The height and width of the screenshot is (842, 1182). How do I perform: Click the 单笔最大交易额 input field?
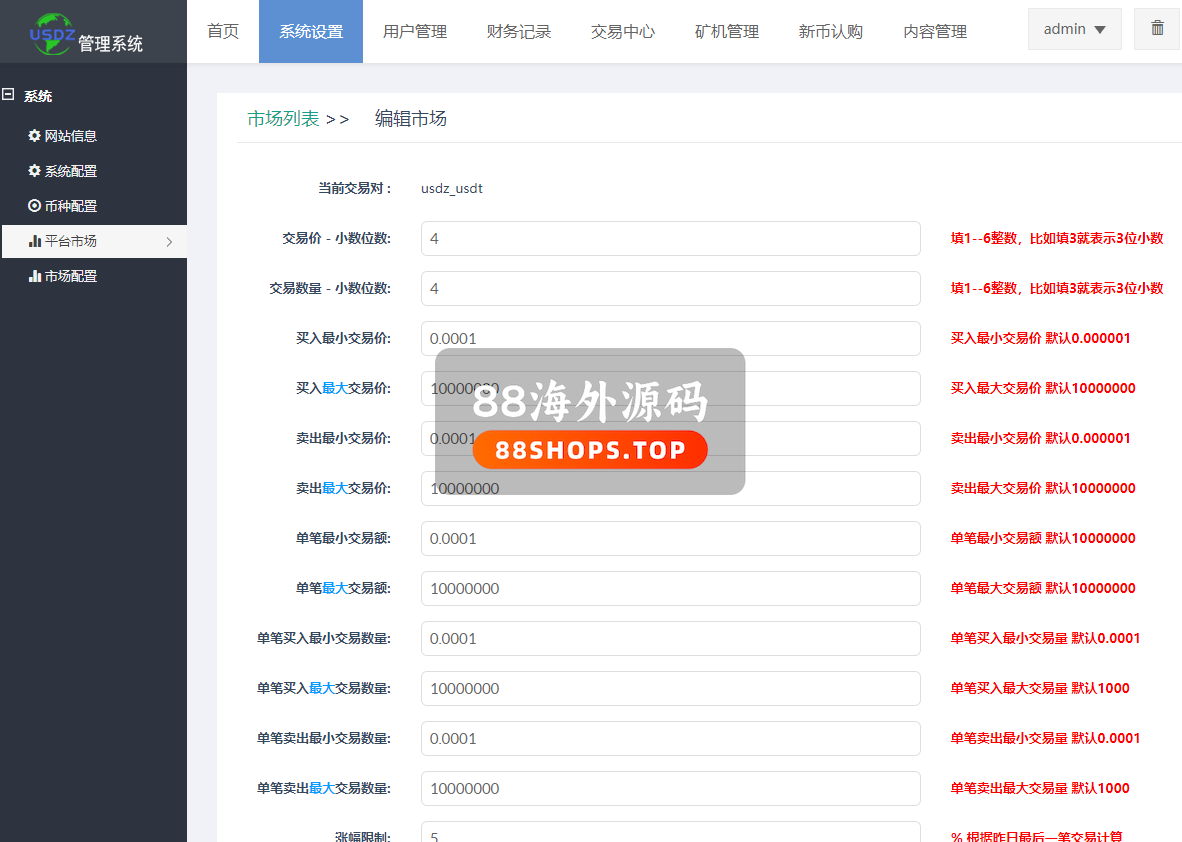point(670,589)
